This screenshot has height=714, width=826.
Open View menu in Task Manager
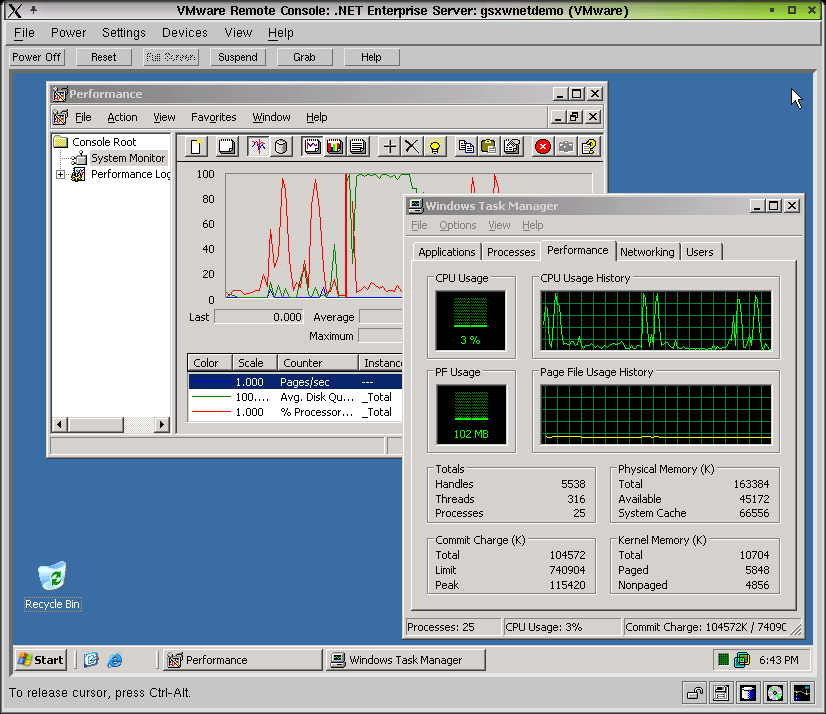(x=499, y=225)
